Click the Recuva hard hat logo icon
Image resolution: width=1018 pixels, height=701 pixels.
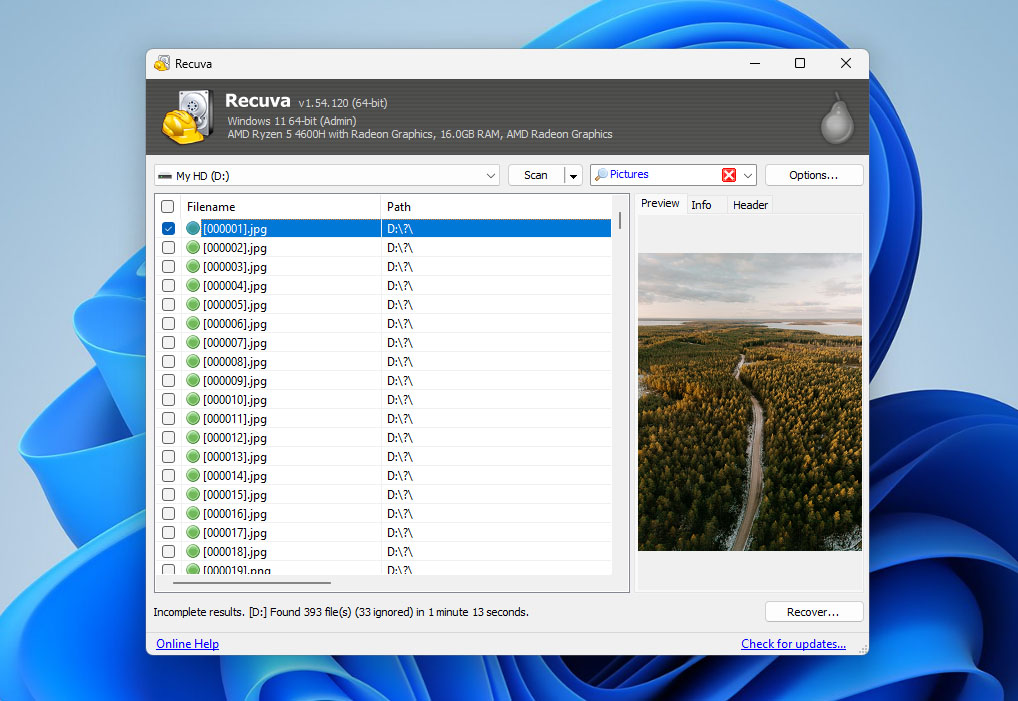click(x=188, y=117)
